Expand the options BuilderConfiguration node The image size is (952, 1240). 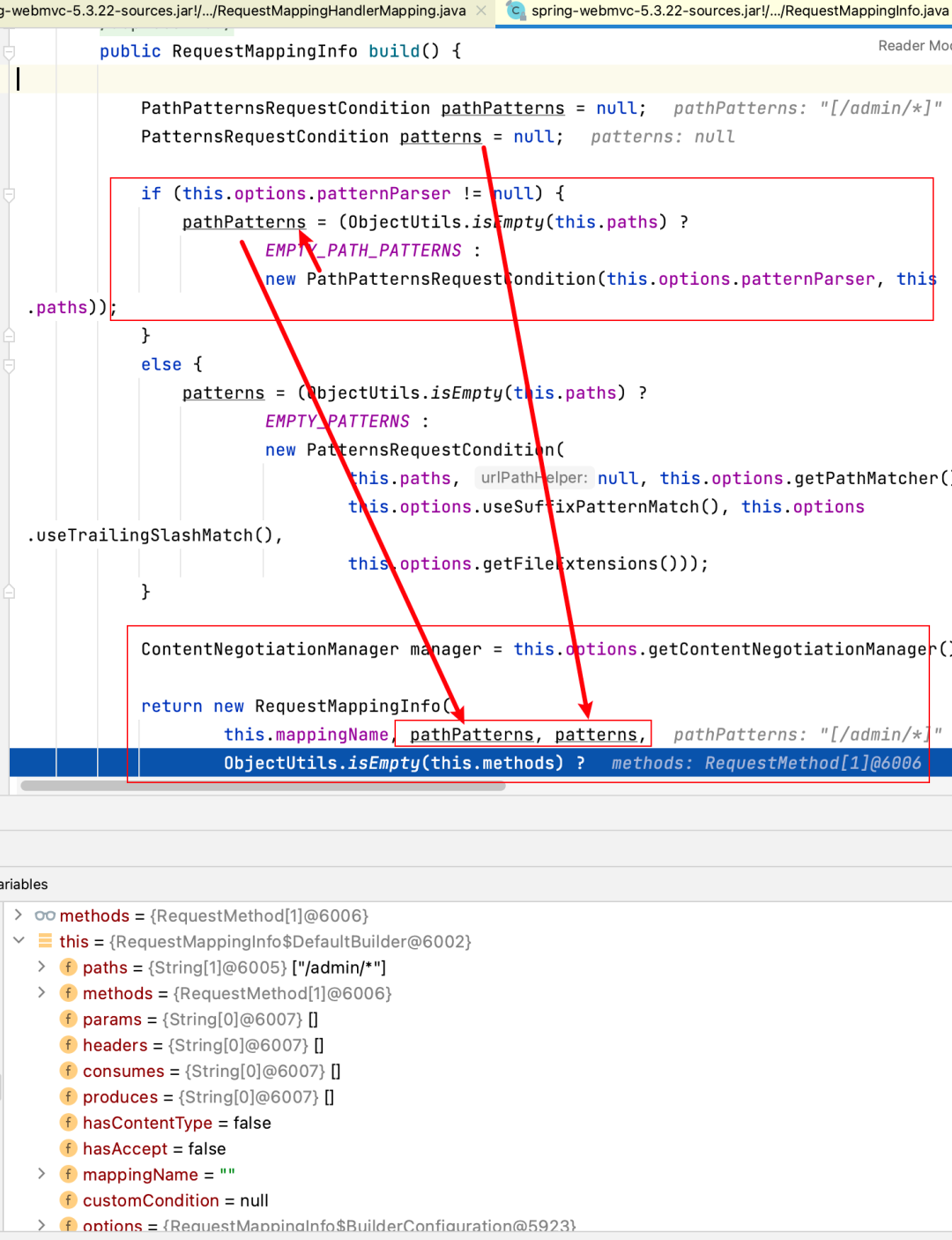pos(41,1225)
